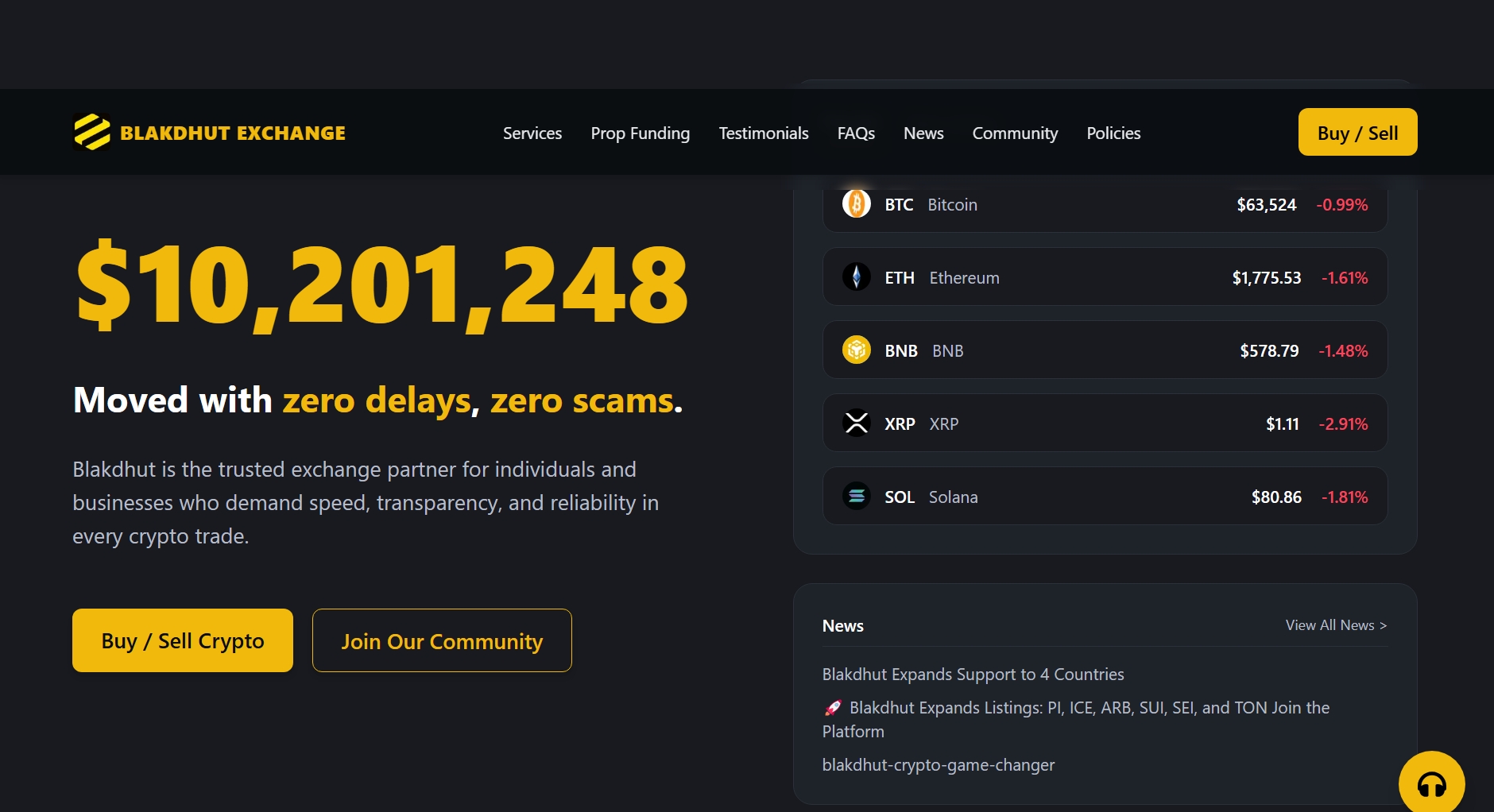Click the 'zero scams' highlighted text
Image resolution: width=1494 pixels, height=812 pixels.
583,400
